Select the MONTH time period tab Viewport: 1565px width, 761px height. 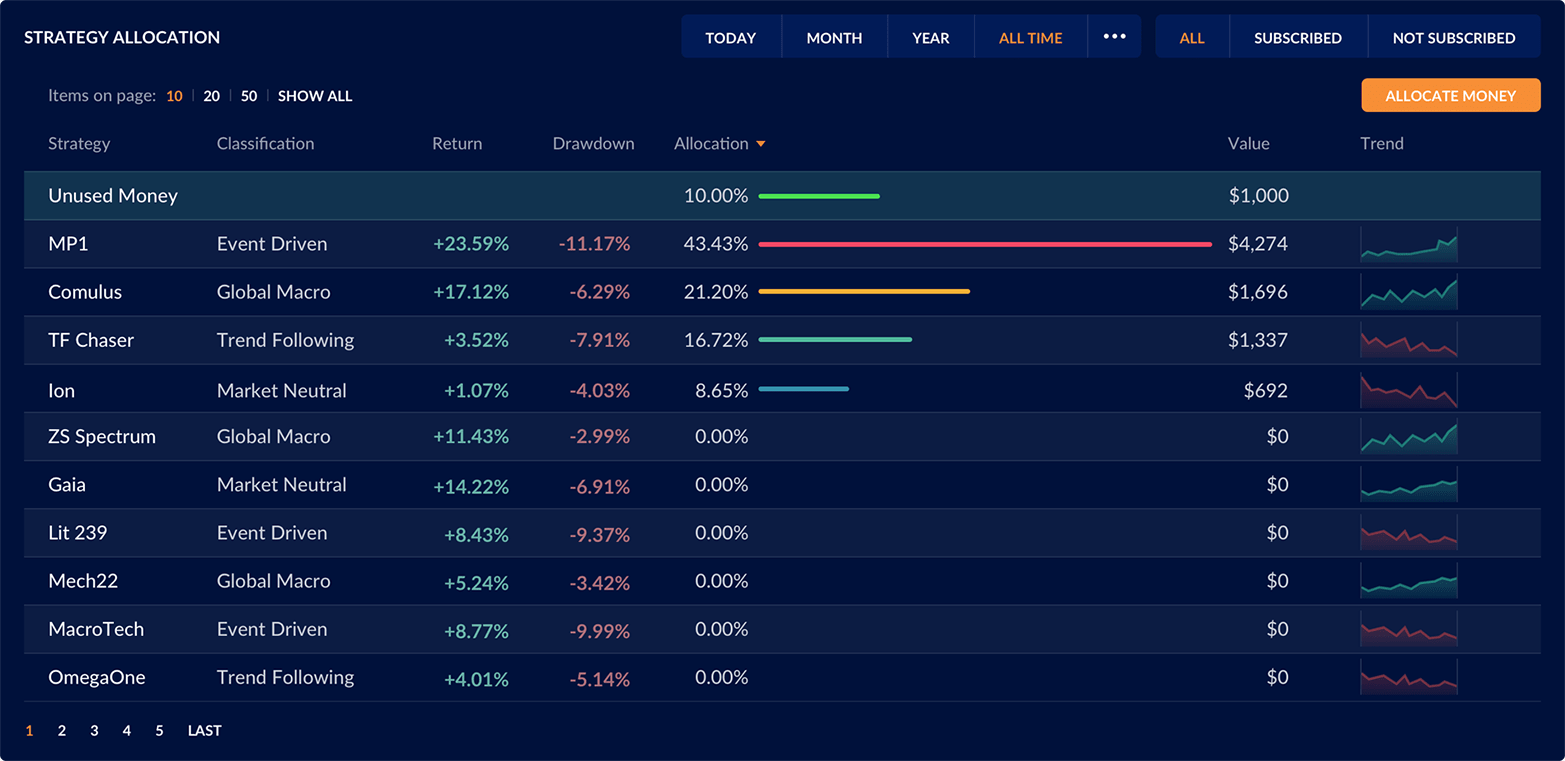[x=834, y=38]
